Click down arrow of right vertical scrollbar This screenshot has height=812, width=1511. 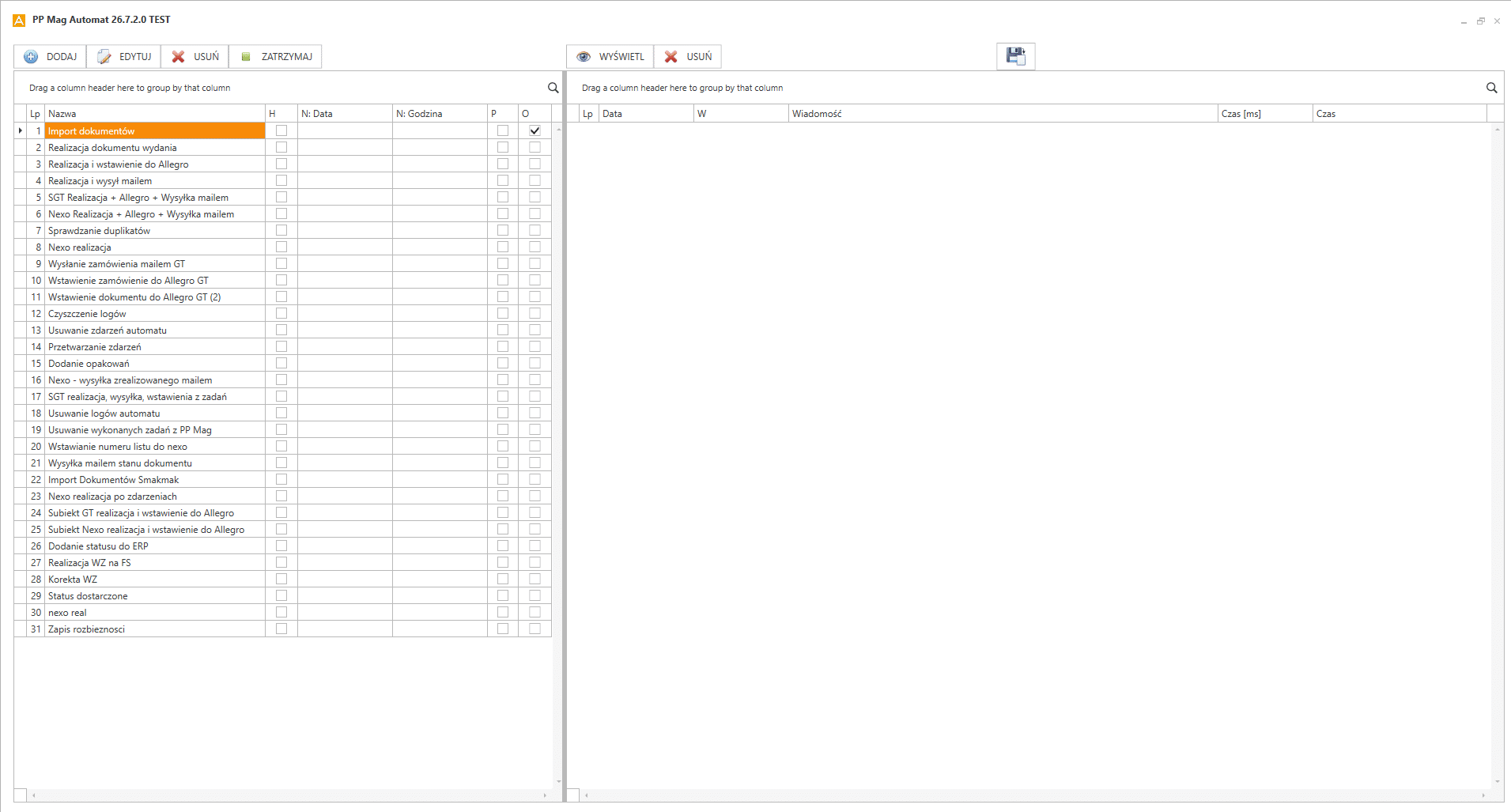[1498, 781]
